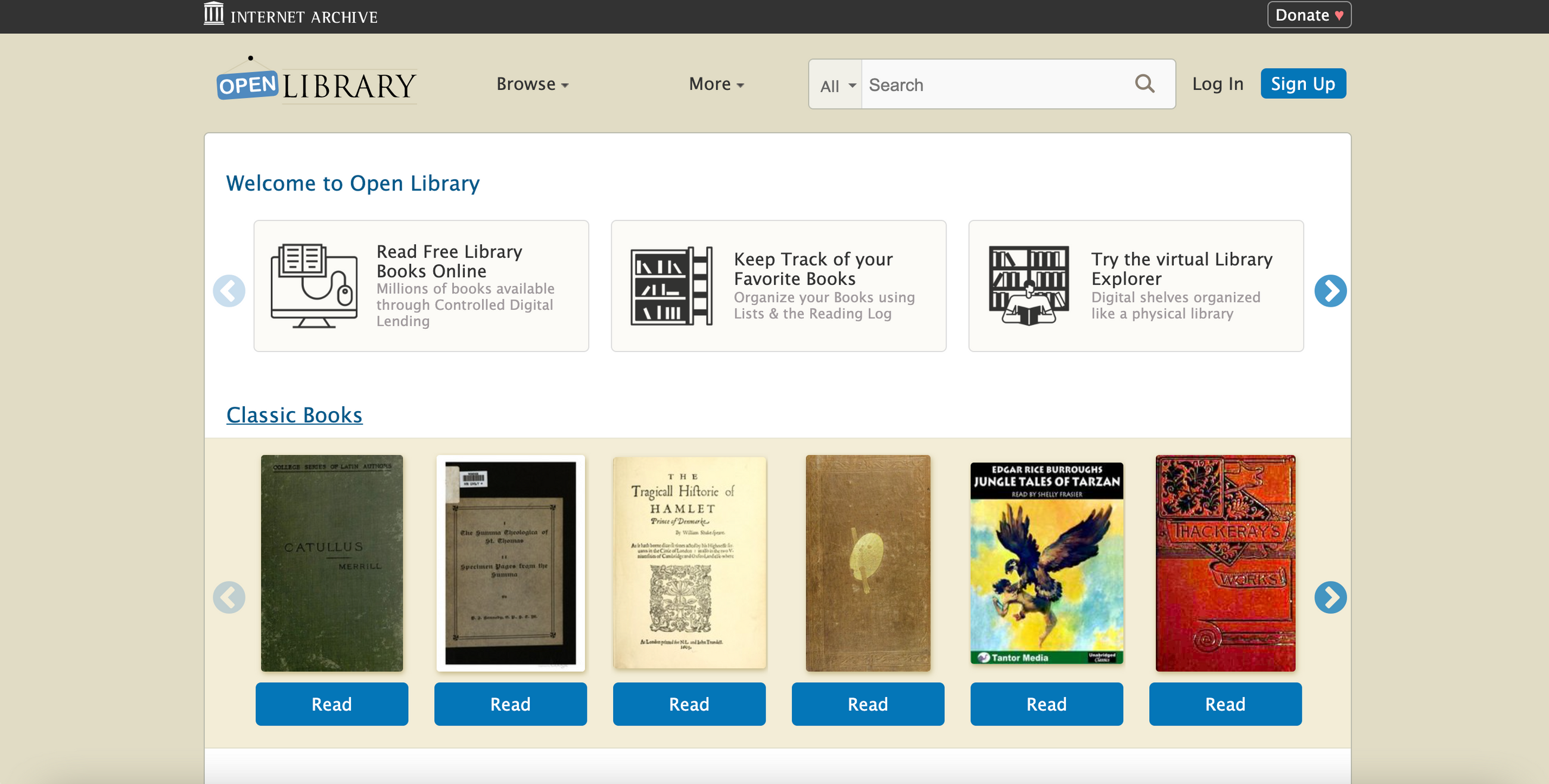
Task: Expand the Browse dropdown menu
Action: [531, 84]
